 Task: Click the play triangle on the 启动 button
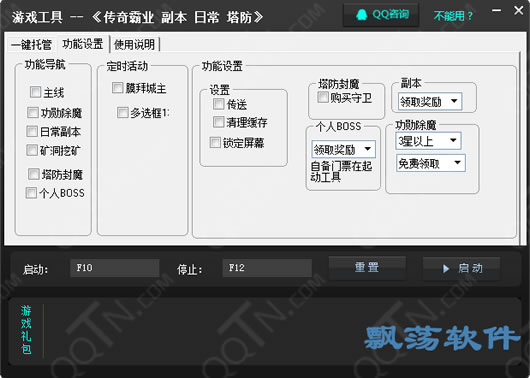pos(446,268)
